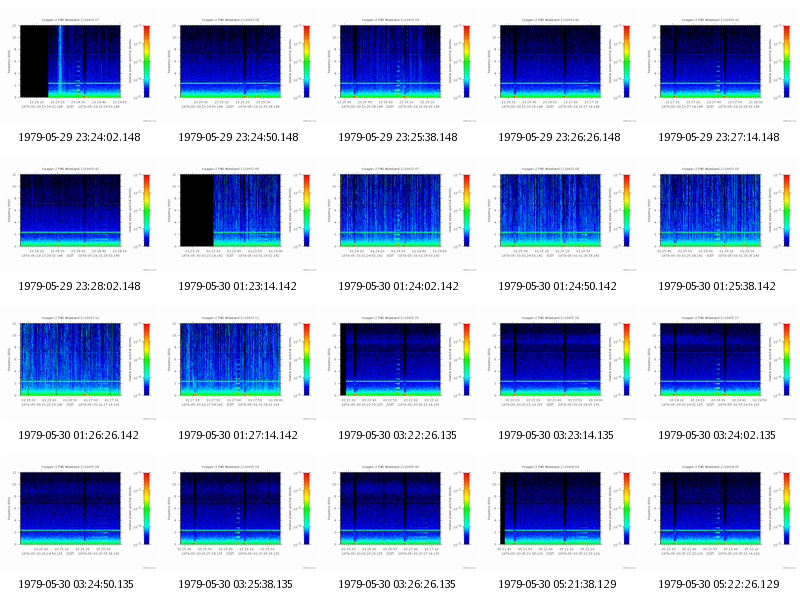
Task: Open spectrogram thumbnail for 1979-05-30 05:21:38.129
Action: click(x=559, y=514)
